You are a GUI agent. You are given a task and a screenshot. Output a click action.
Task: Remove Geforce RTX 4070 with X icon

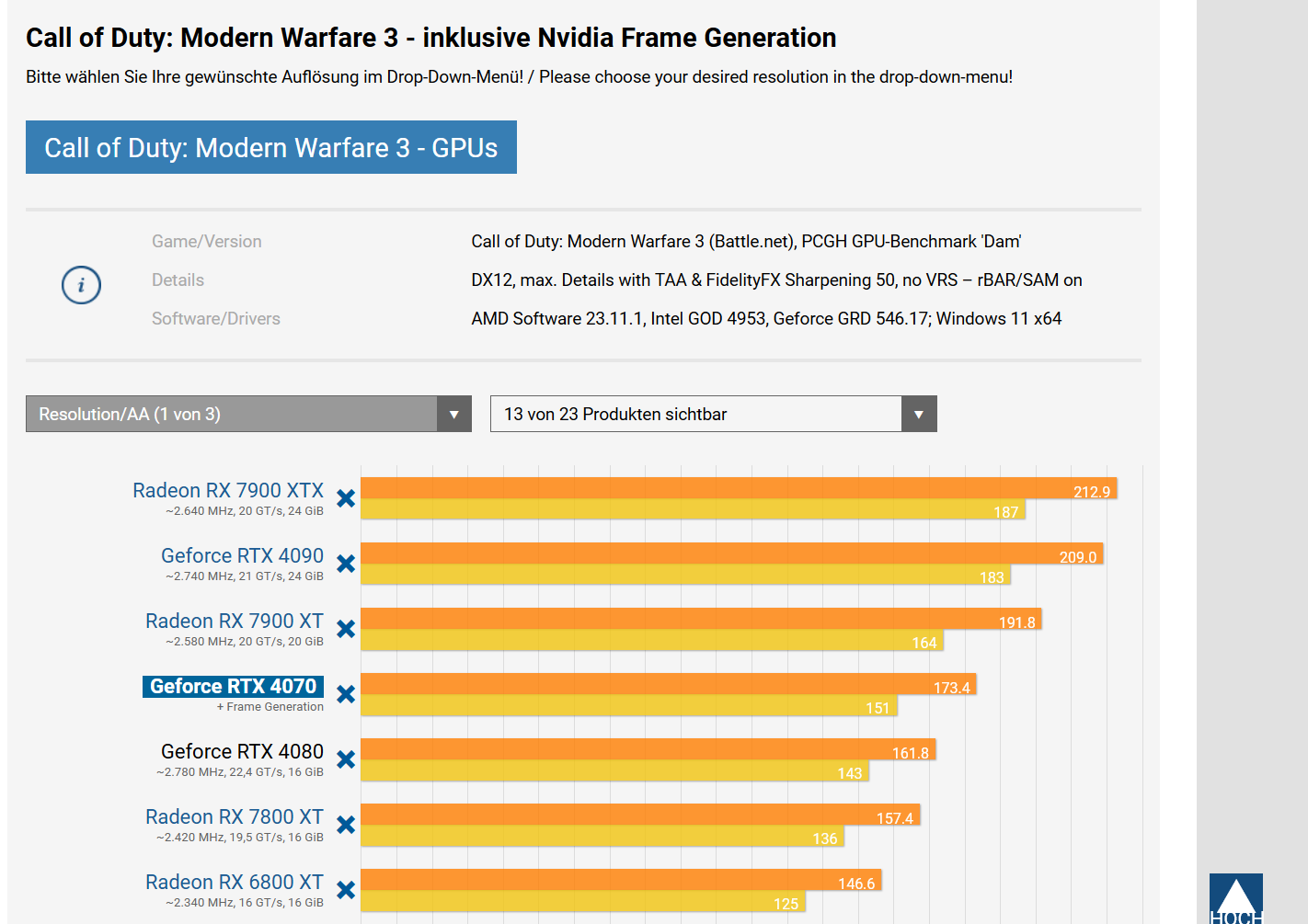pos(346,694)
